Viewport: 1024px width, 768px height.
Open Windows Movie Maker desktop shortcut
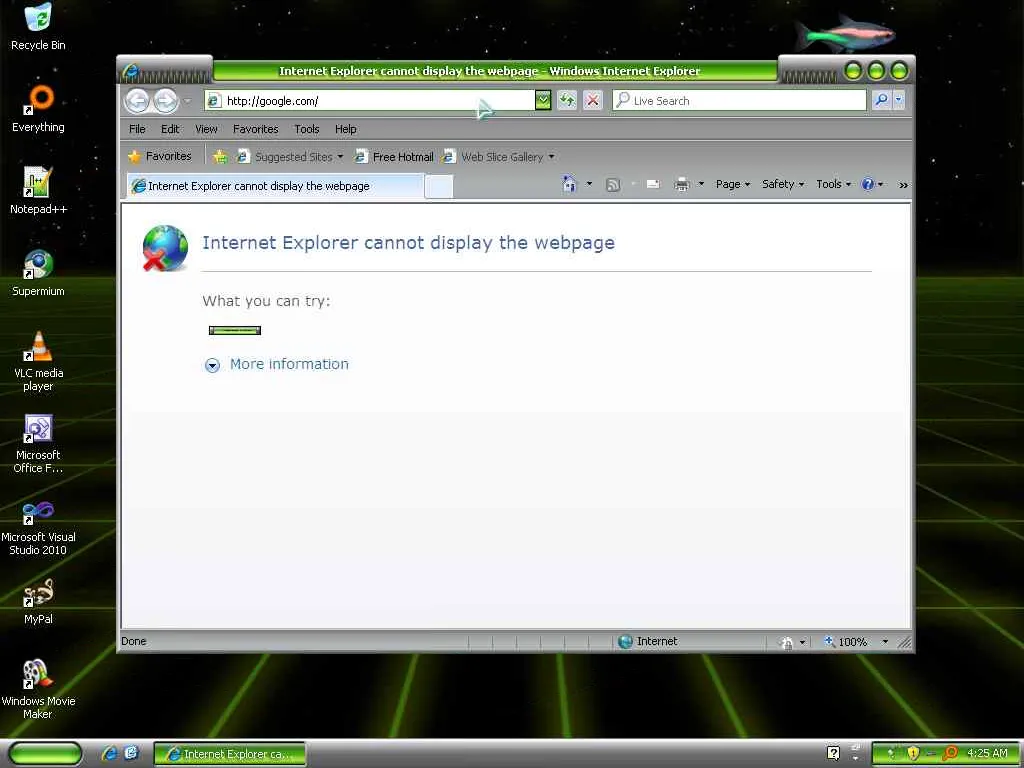38,690
